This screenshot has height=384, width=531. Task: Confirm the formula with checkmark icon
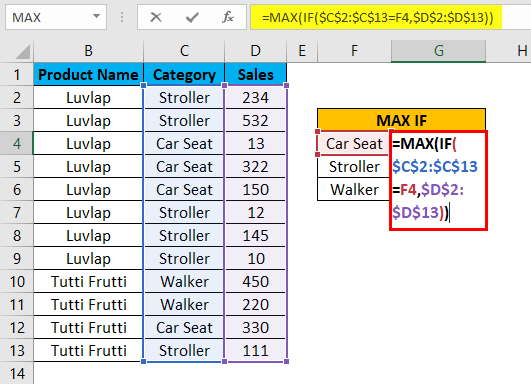tap(192, 17)
